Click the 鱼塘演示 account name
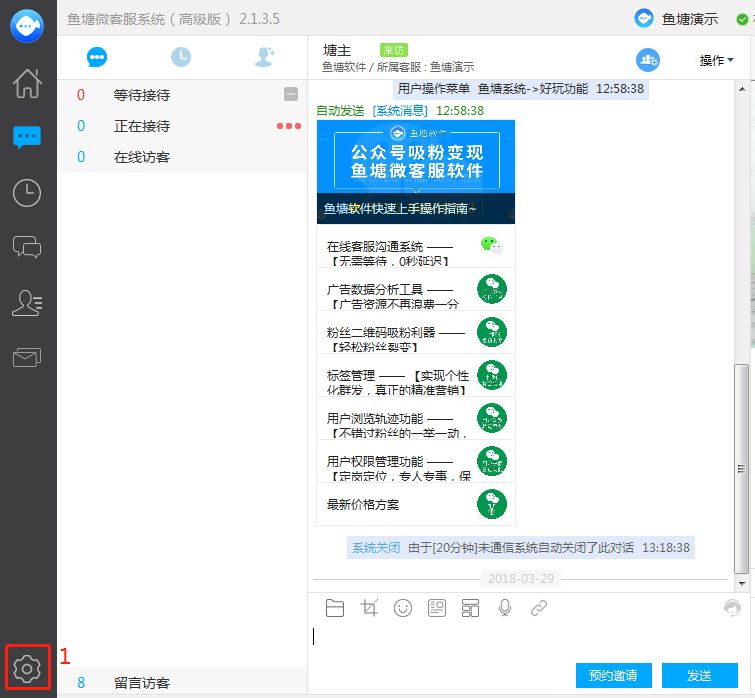 pos(690,19)
